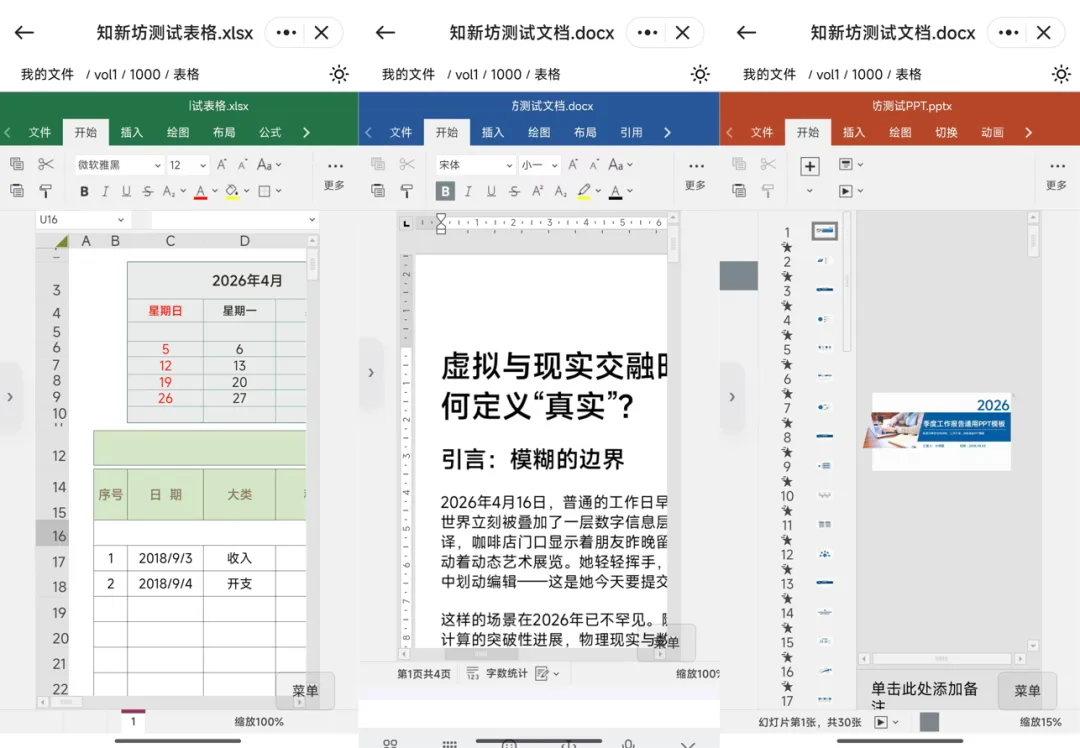This screenshot has width=1080, height=748.
Task: Go back from 知新坊测试表格.xlsx
Action: click(25, 32)
